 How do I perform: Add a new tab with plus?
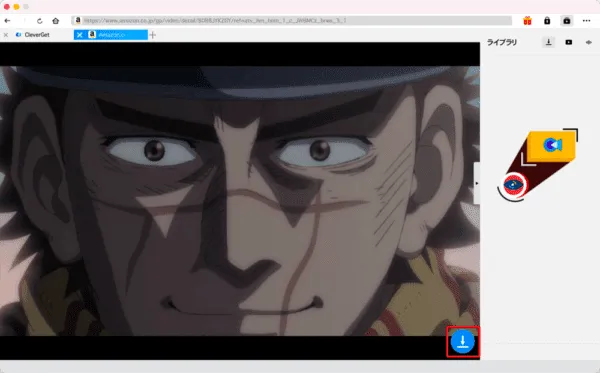pyautogui.click(x=153, y=35)
